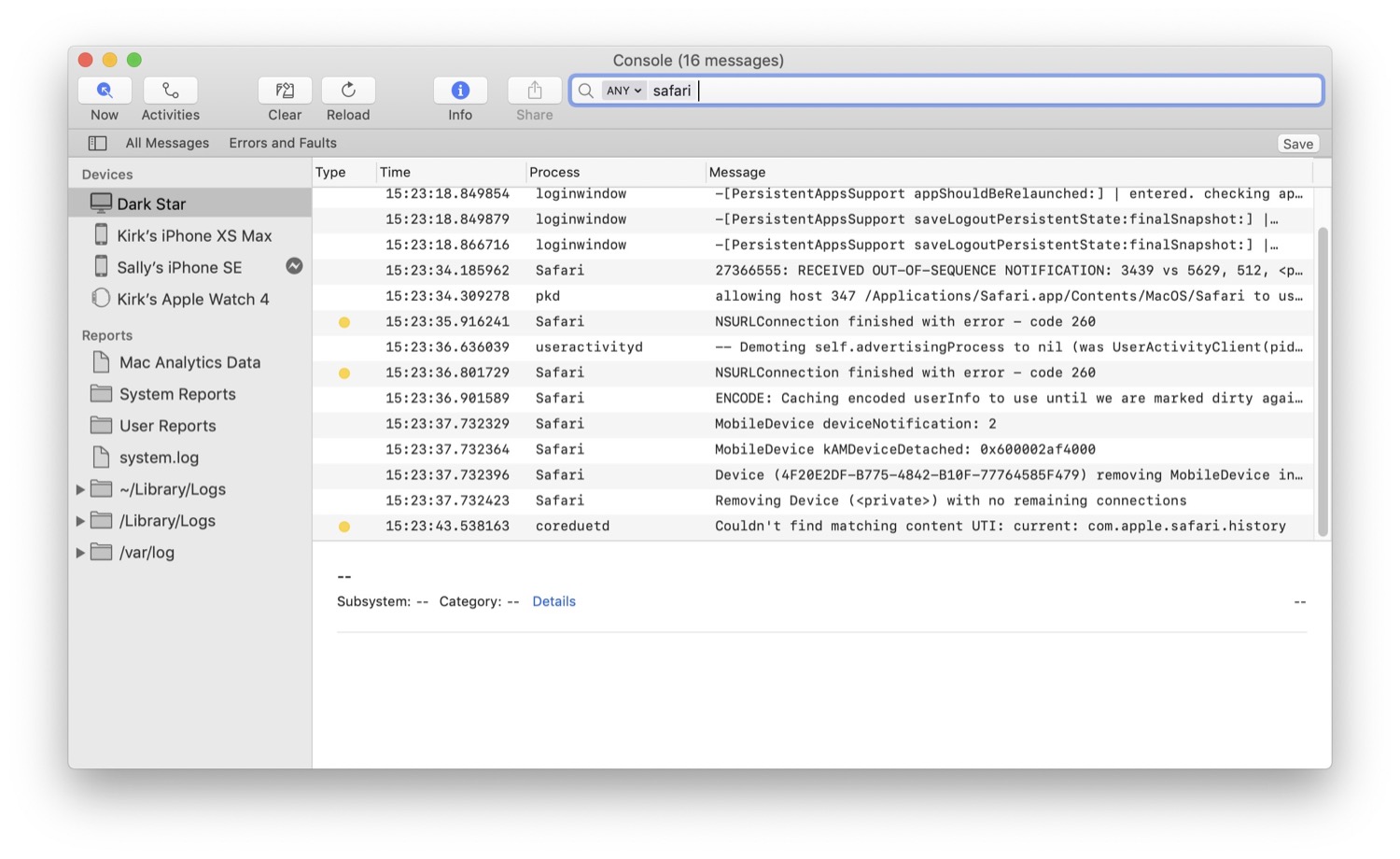Select Sally's iPhone SE label
This screenshot has width=1400, height=859.
tap(179, 267)
